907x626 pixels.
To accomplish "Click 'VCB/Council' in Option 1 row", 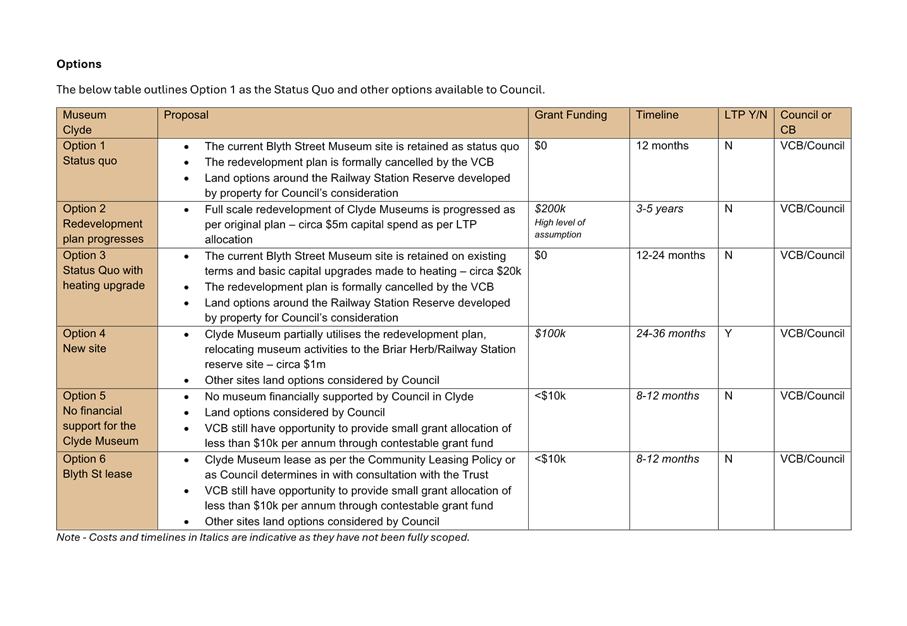I will [x=812, y=146].
